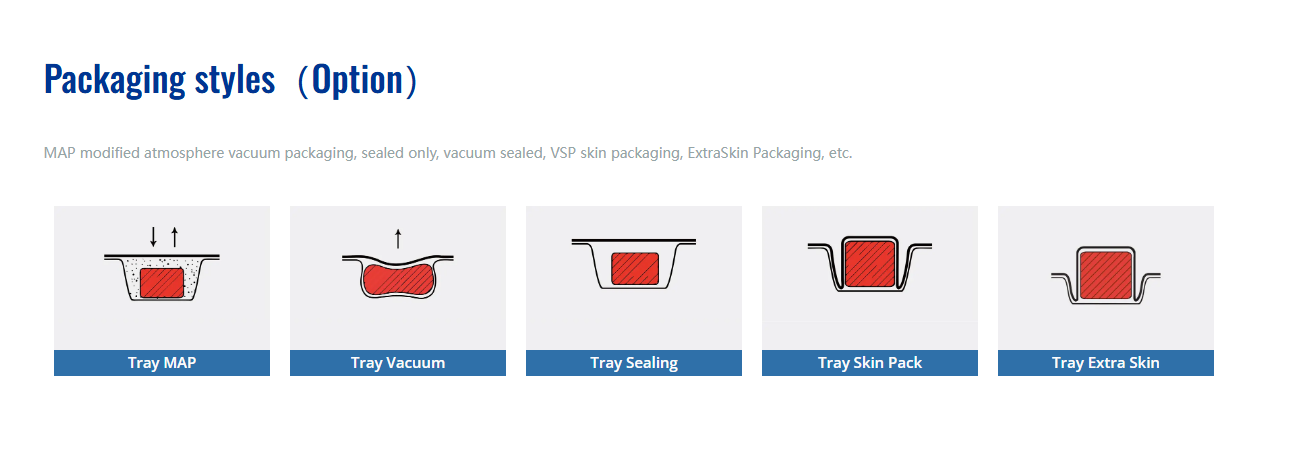
Task: Select the Tray MAP label bar
Action: point(162,363)
